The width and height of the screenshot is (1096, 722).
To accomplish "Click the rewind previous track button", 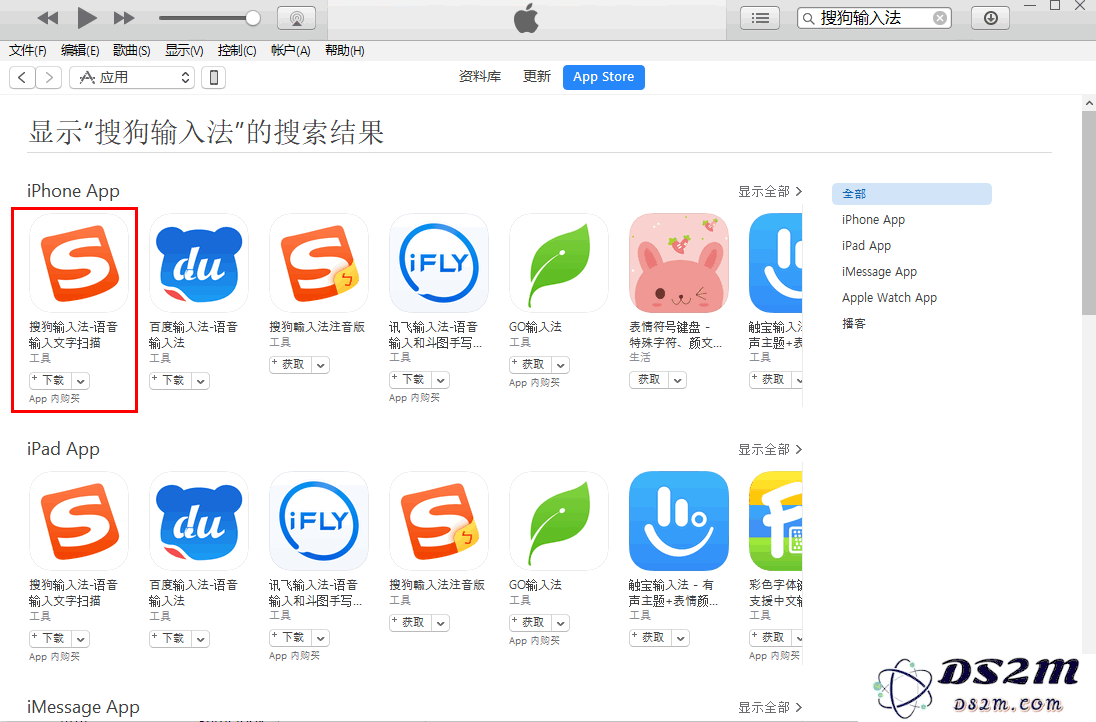I will pyautogui.click(x=48, y=18).
